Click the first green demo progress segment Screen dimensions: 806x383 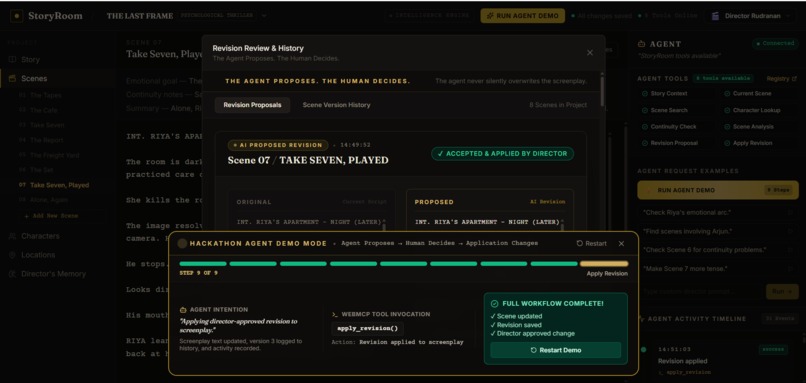[x=203, y=264]
